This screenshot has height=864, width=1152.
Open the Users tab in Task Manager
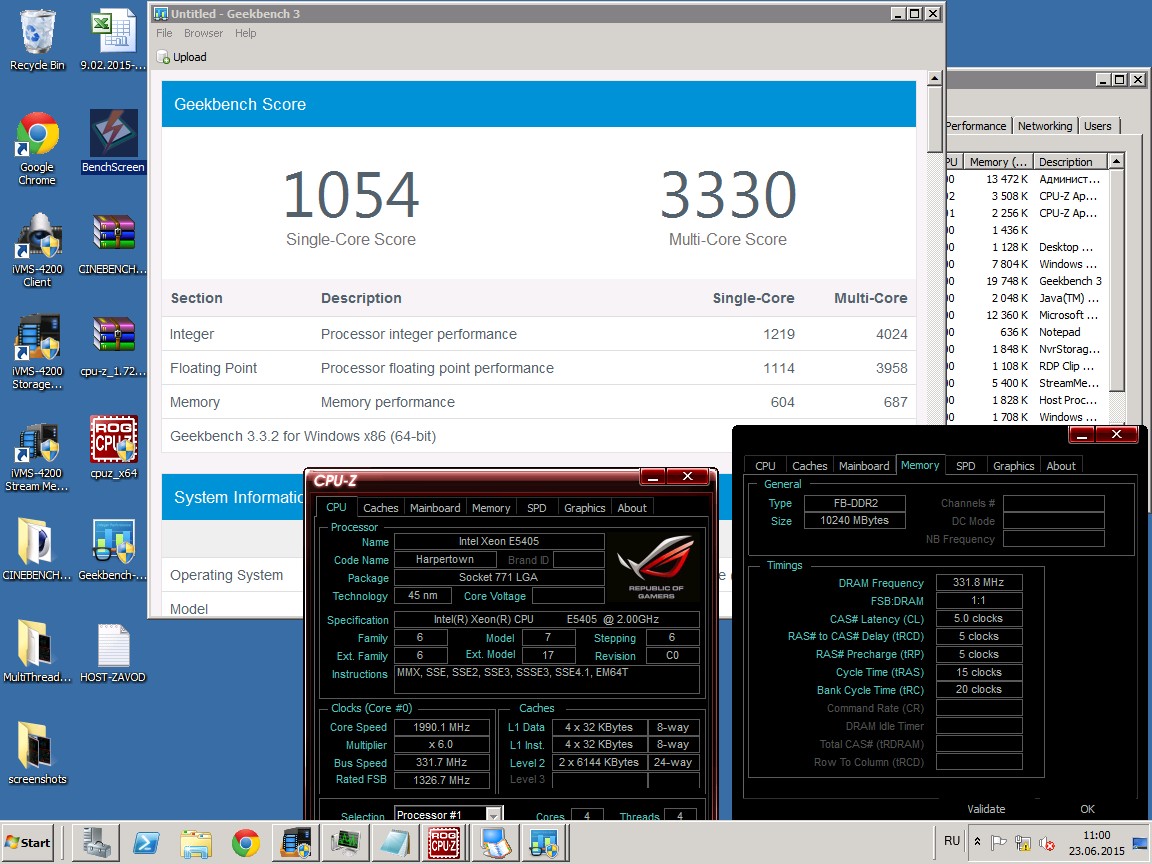click(1098, 126)
